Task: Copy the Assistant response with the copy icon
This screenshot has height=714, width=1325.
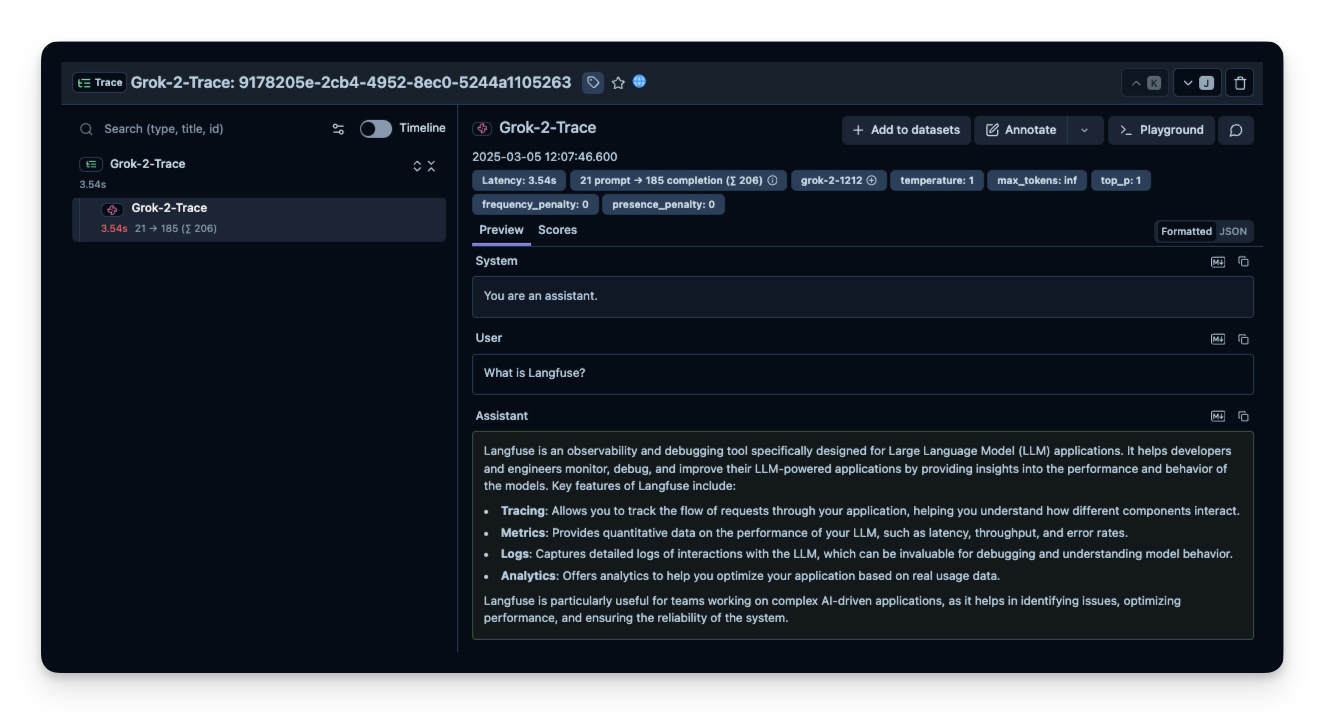Action: click(x=1243, y=415)
